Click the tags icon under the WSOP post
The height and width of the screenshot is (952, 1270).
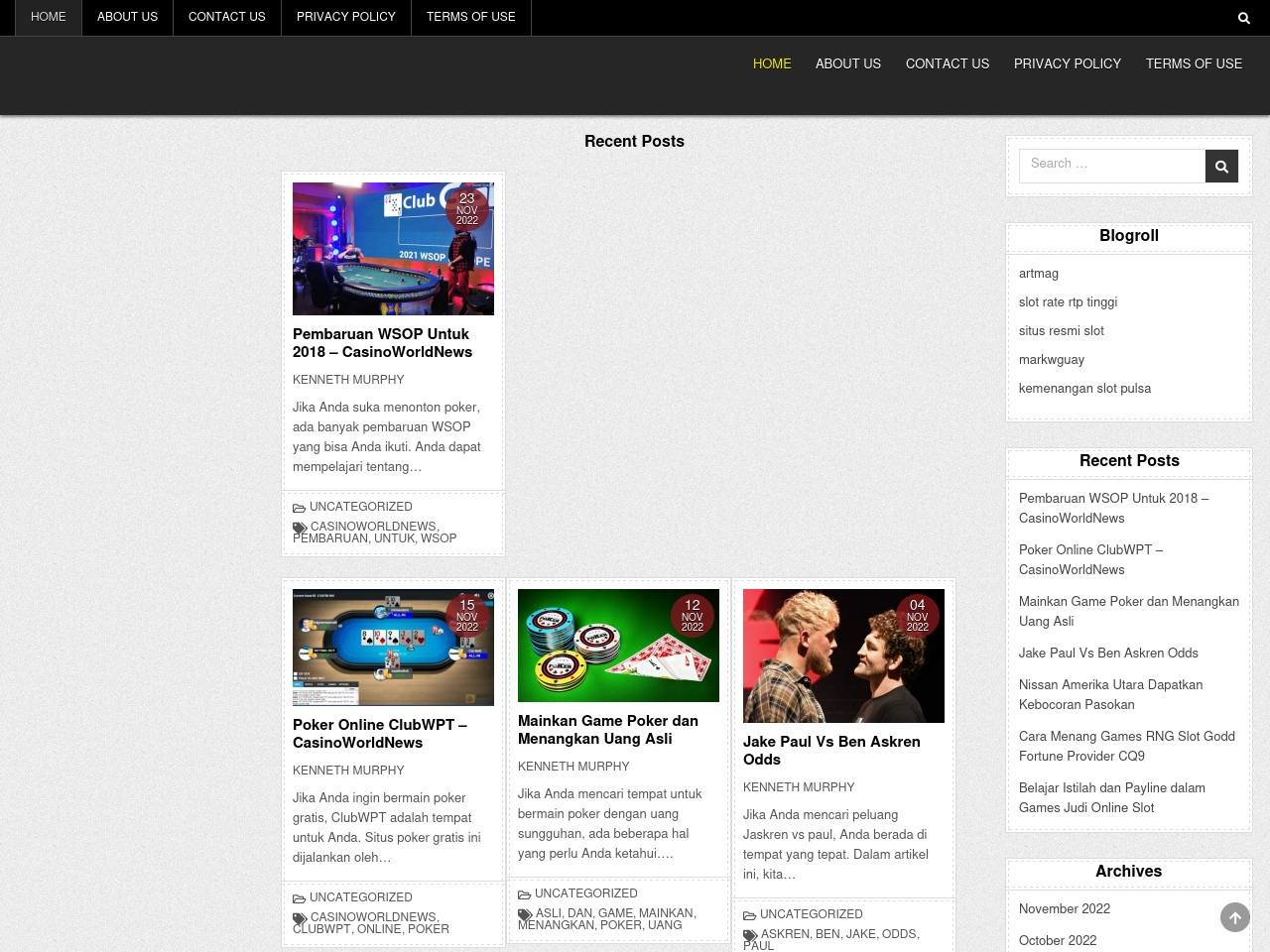(300, 528)
